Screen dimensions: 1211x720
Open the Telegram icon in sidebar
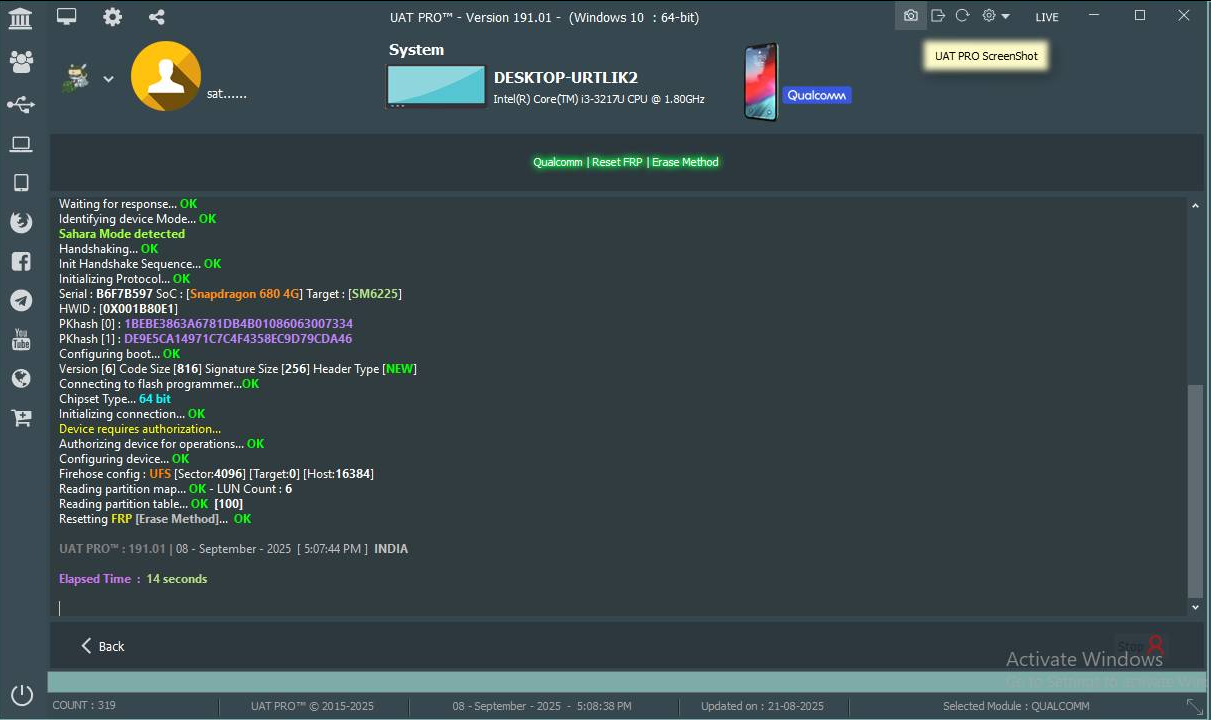tap(20, 300)
